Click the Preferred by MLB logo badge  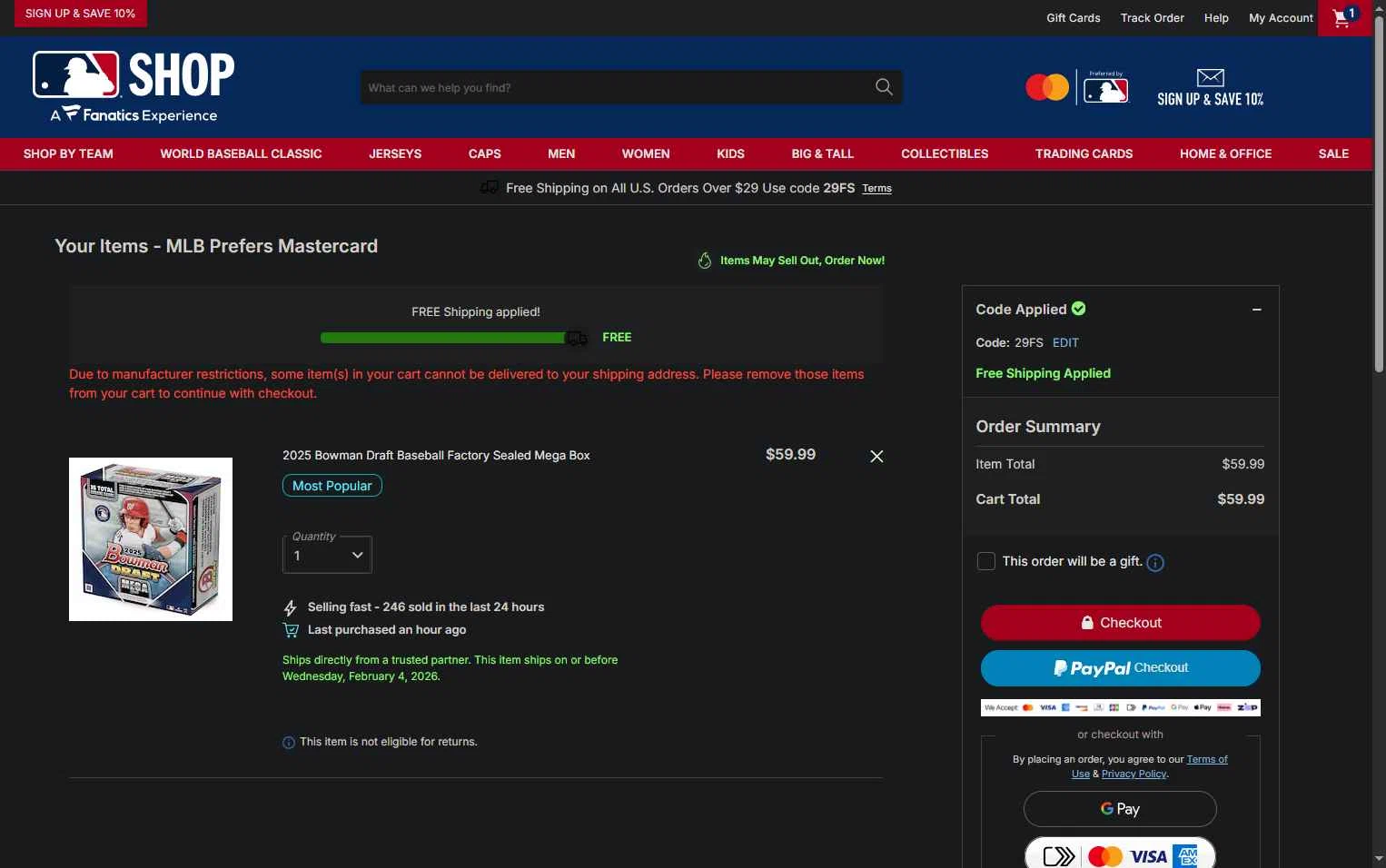1105,87
